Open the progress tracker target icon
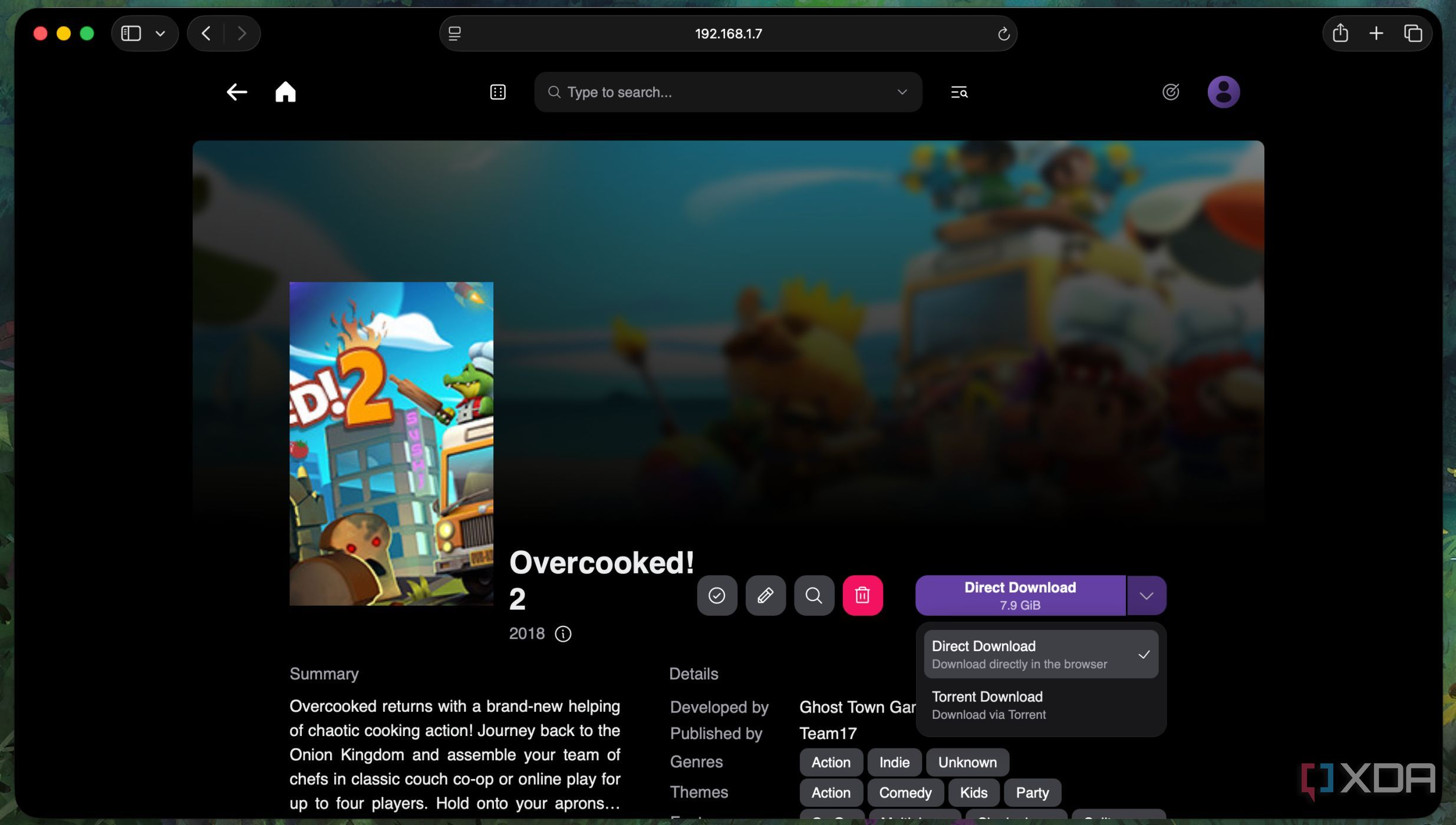 coord(1170,92)
